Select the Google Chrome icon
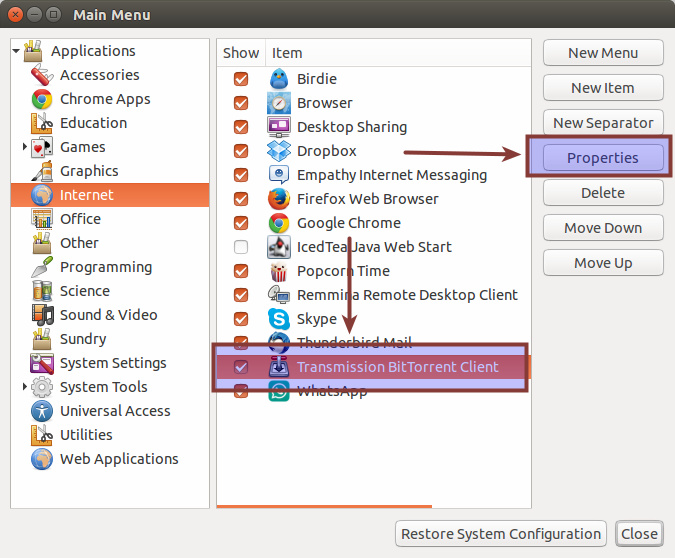This screenshot has width=675, height=558. 279,223
